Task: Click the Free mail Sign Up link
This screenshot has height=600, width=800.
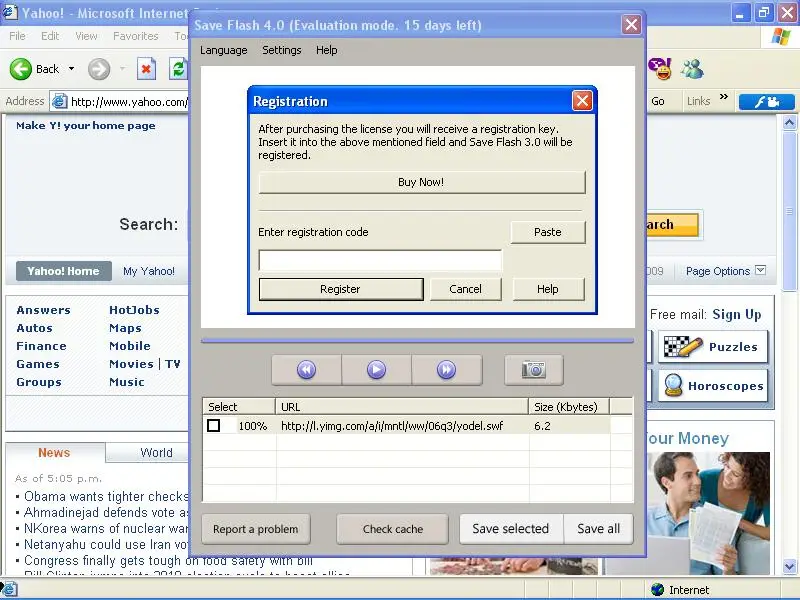Action: pyautogui.click(x=737, y=314)
